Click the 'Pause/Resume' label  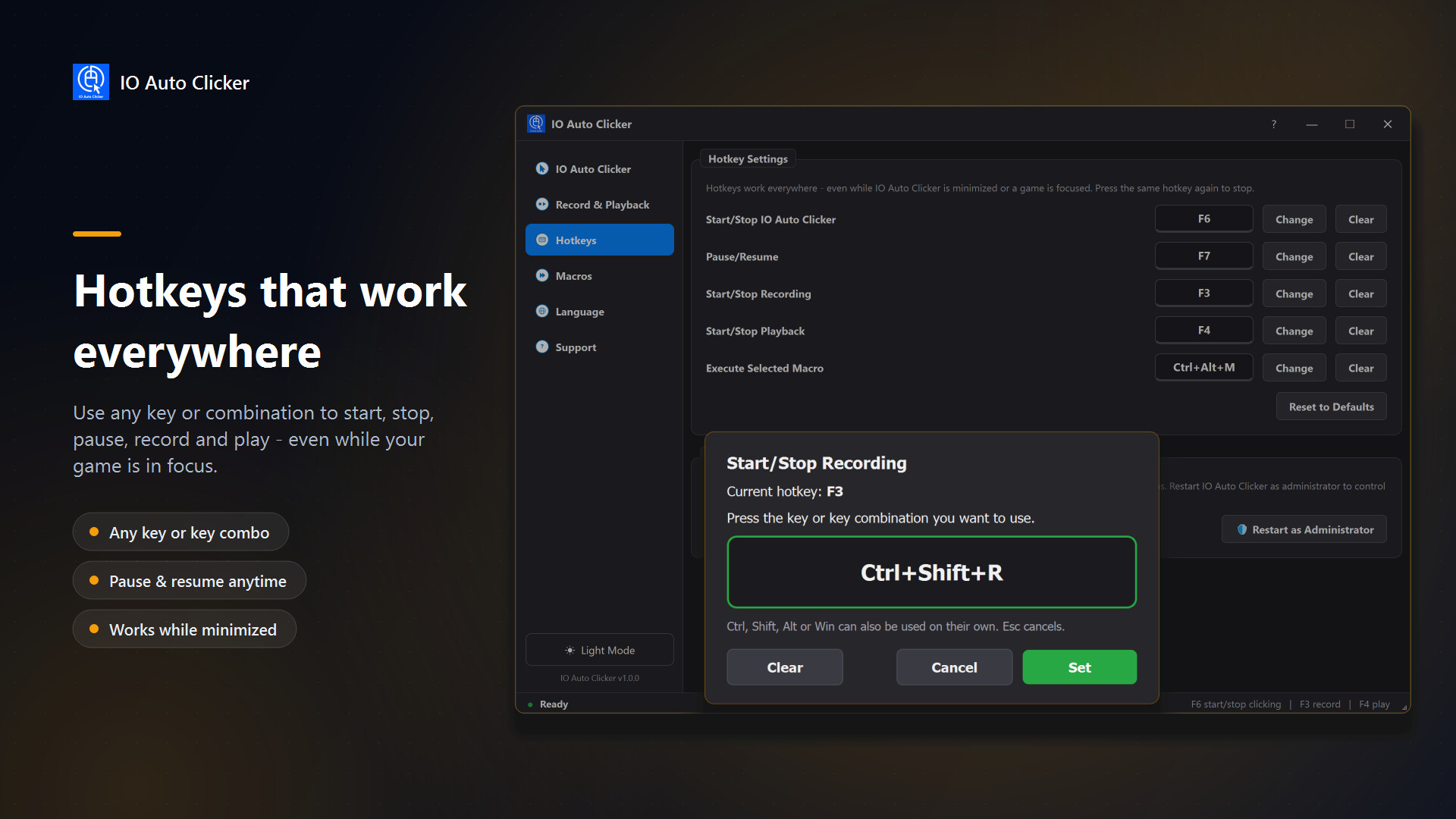pos(742,256)
